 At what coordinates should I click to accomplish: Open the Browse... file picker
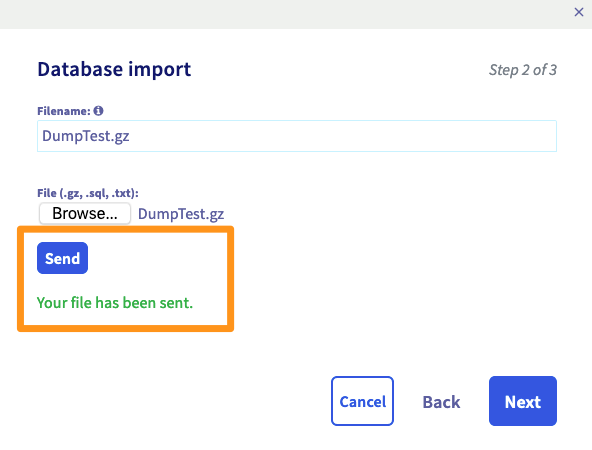pos(85,213)
